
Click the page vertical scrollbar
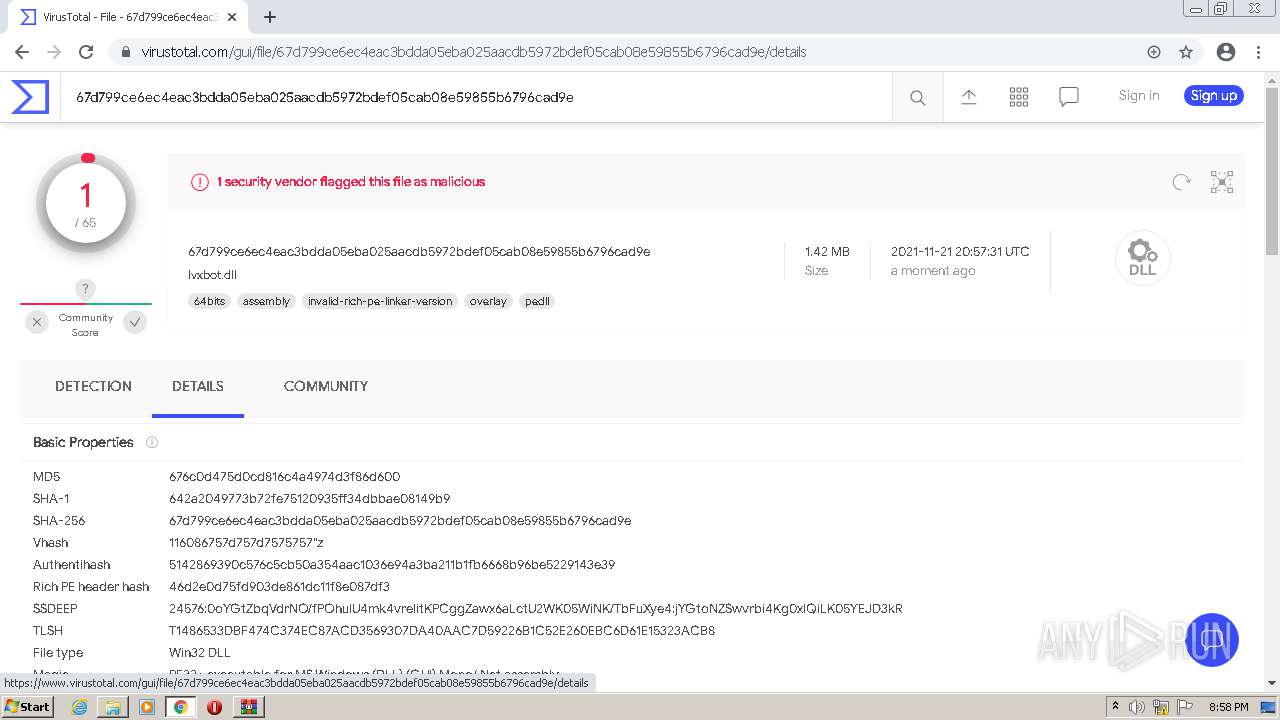click(x=1272, y=170)
